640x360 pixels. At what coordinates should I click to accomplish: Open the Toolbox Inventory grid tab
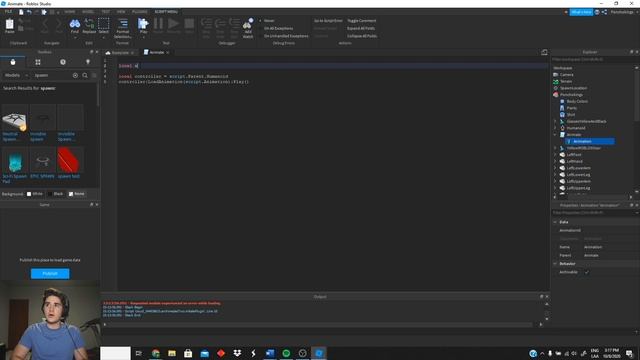click(x=38, y=62)
